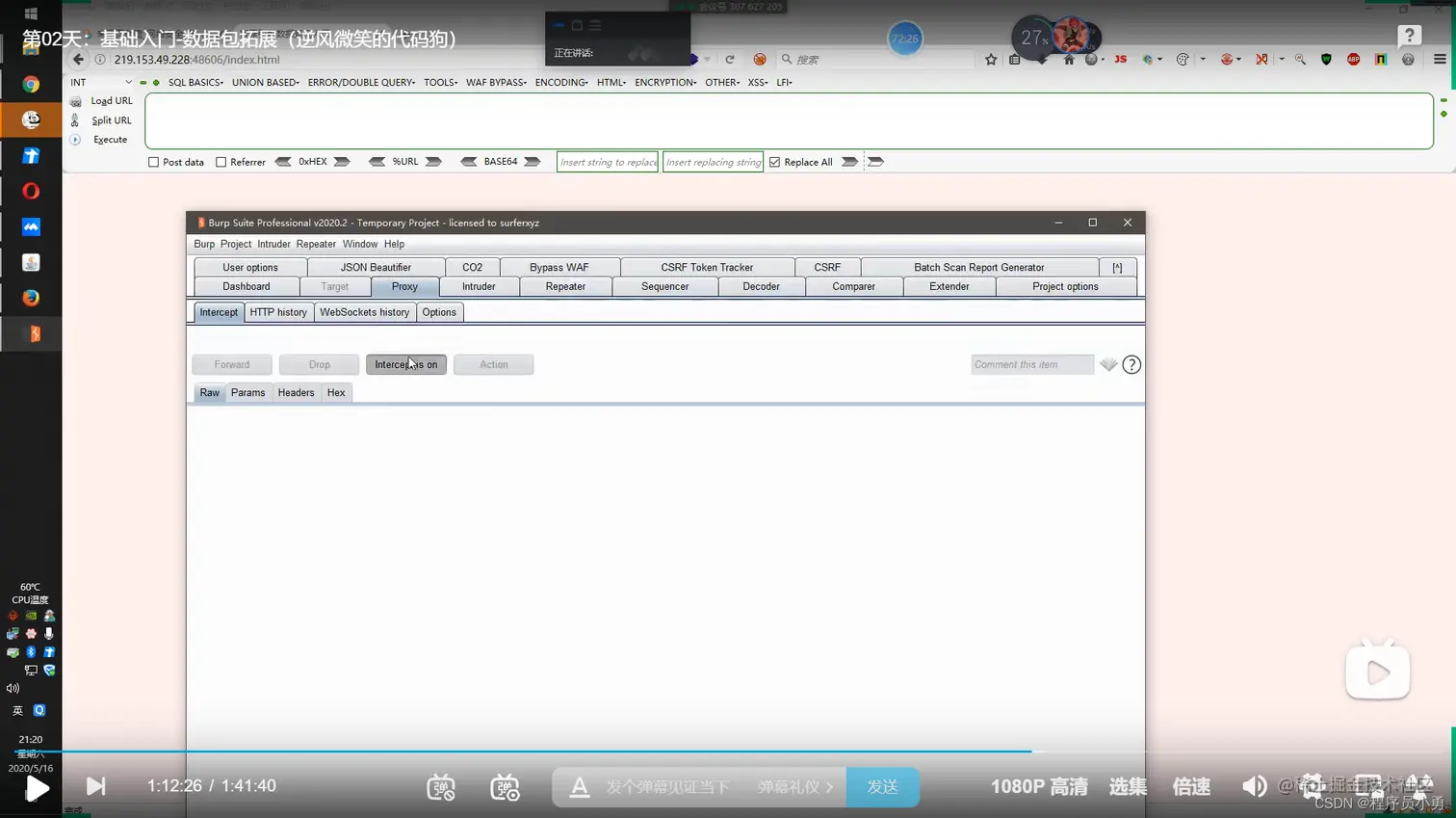The image size is (1456, 818).
Task: Uncheck the Replace All checkbox
Action: [x=774, y=162]
